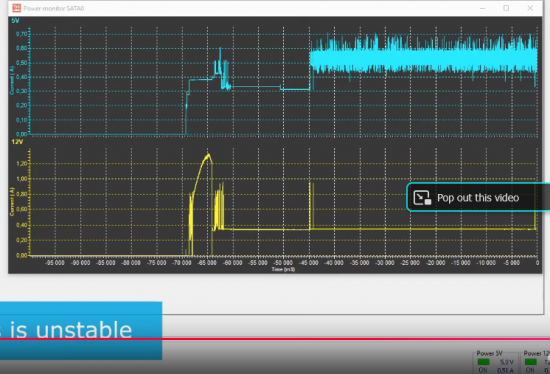Click the Power 5V group label
The width and height of the screenshot is (550, 374).
pos(489,353)
